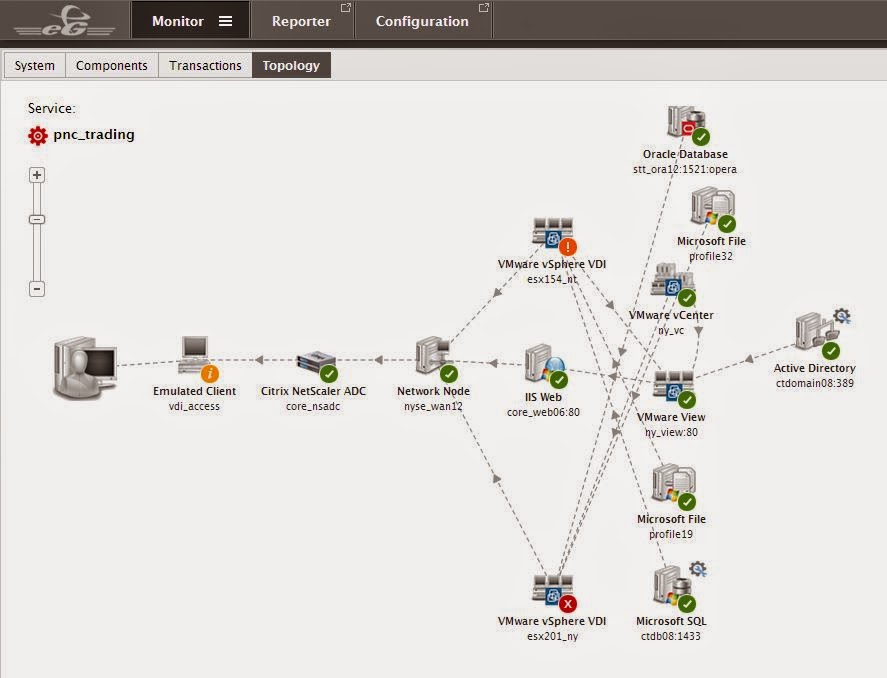Screen dimensions: 887x678
Task: Click the core_nsadc component name
Action: (313, 406)
